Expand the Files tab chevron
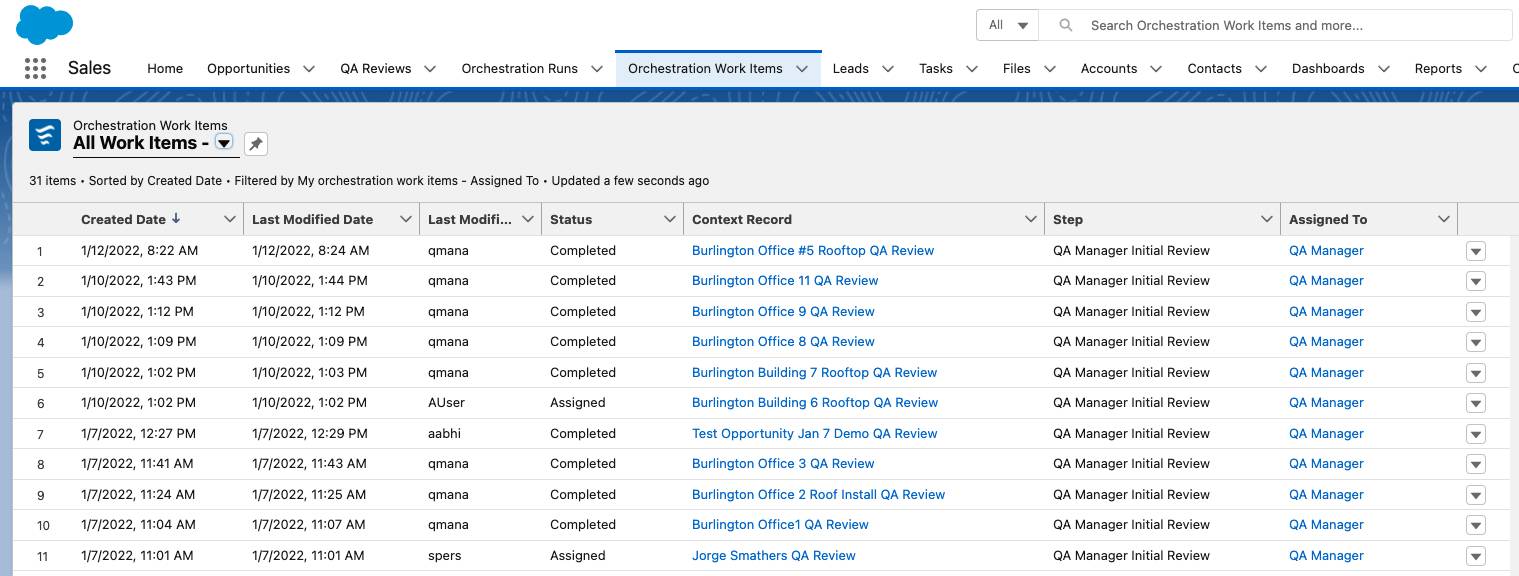1519x576 pixels. pos(1050,69)
